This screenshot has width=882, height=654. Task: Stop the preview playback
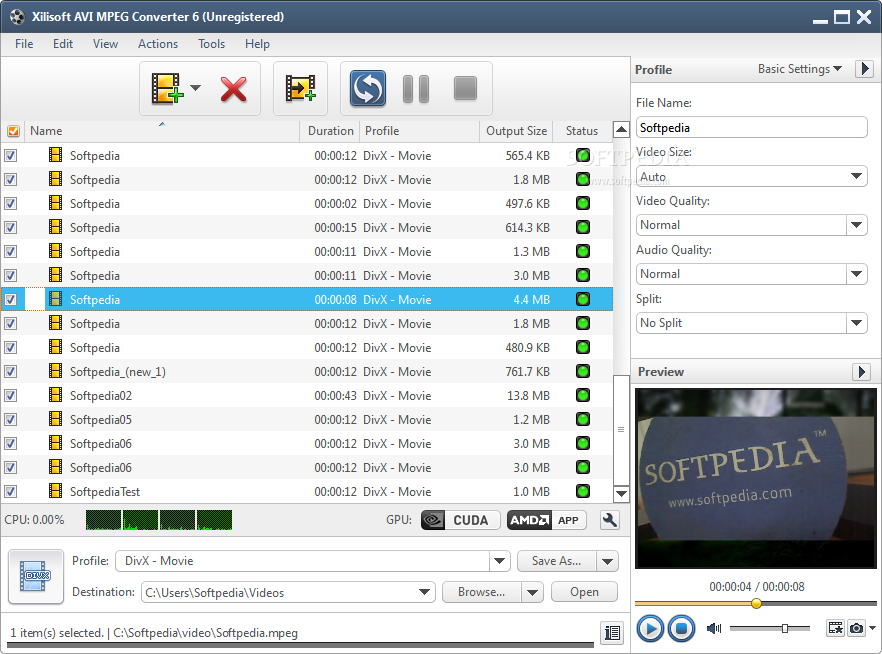(681, 628)
